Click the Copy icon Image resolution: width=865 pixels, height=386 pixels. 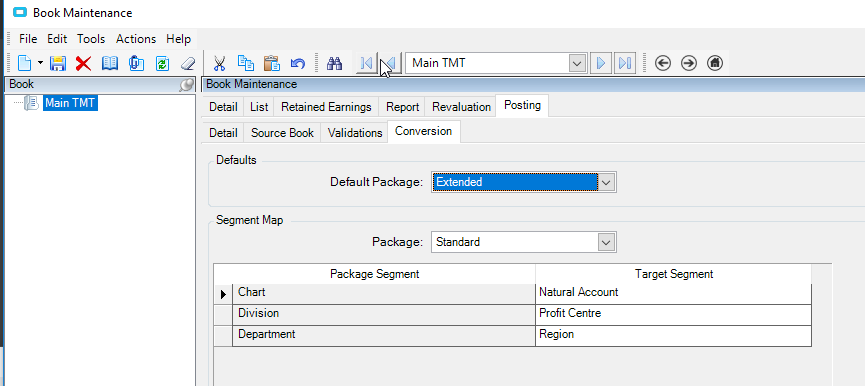[245, 63]
